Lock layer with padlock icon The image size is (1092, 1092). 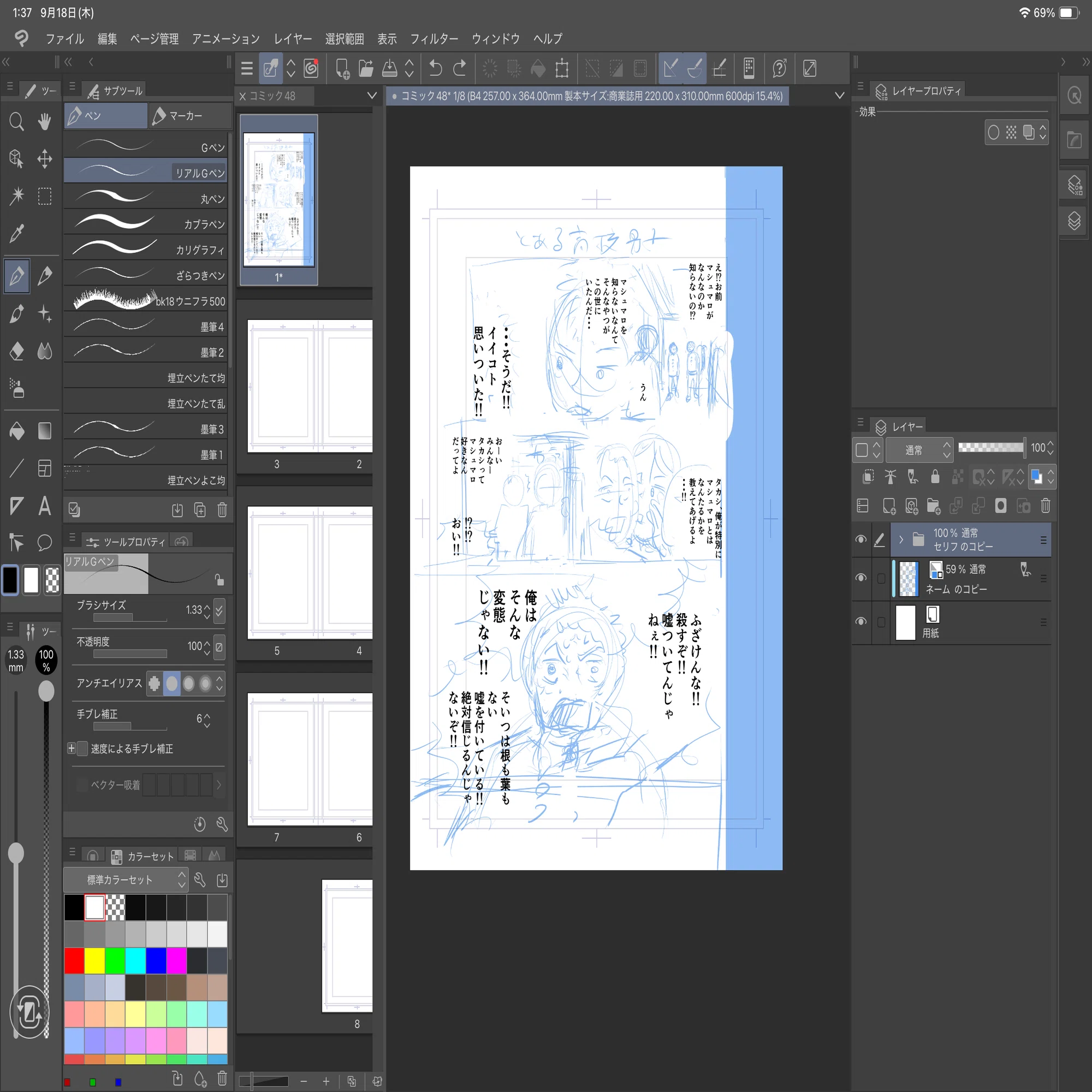coord(935,477)
